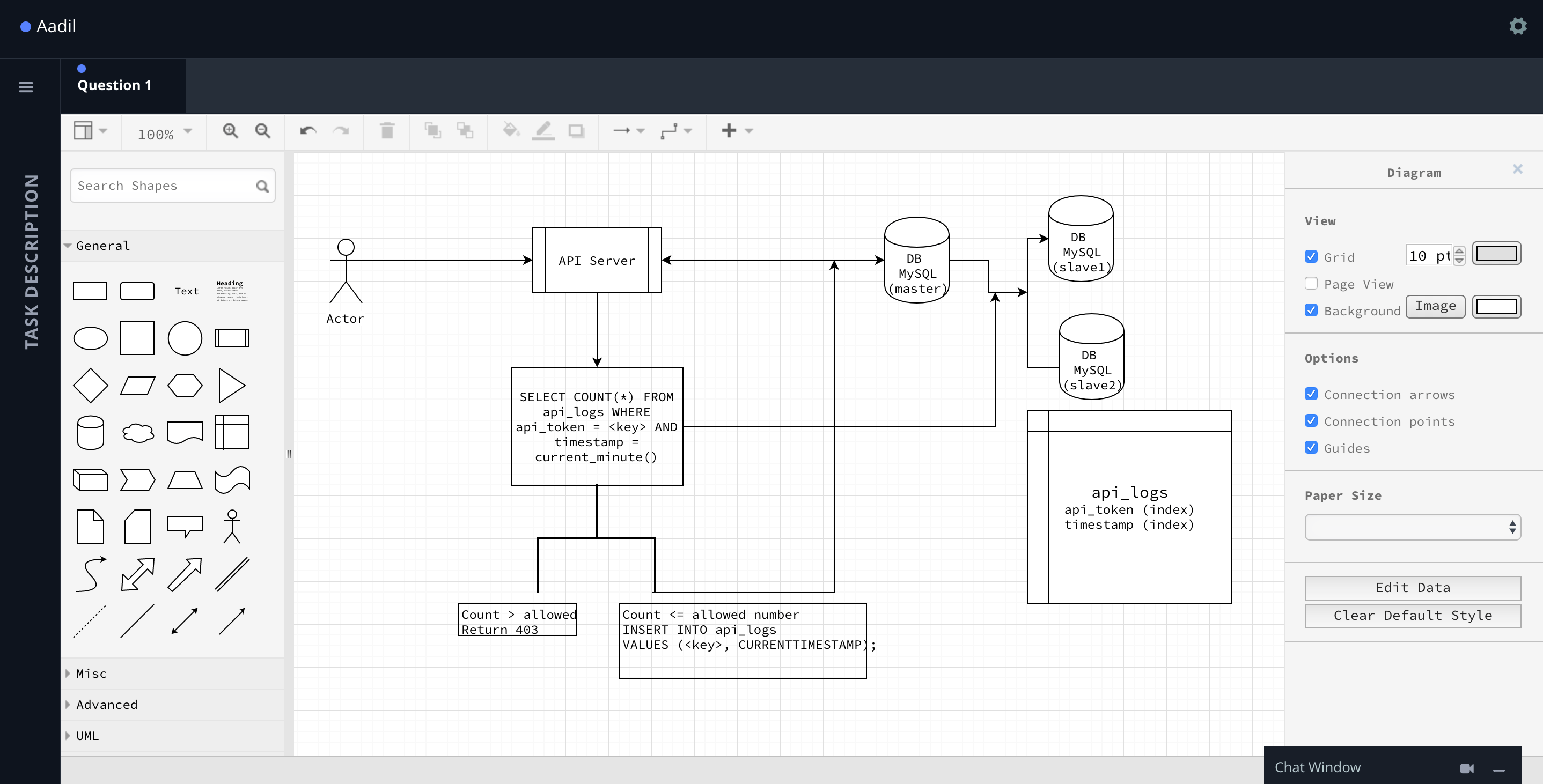
Task: Toggle the Background checkbox
Action: tap(1311, 309)
